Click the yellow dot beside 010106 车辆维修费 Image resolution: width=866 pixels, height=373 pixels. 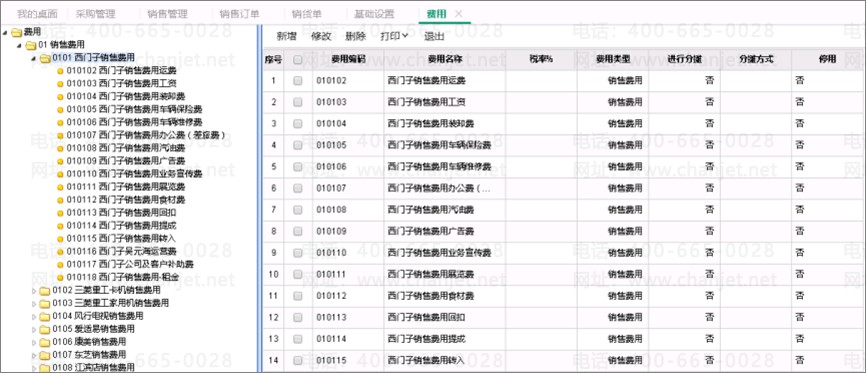(60, 122)
